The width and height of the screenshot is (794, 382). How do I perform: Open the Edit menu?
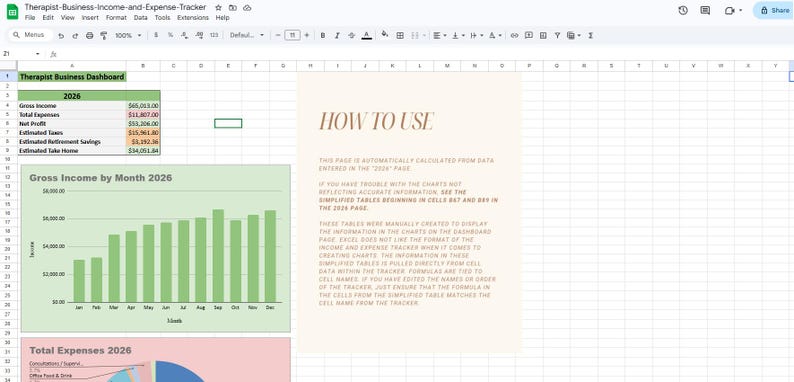[48, 18]
